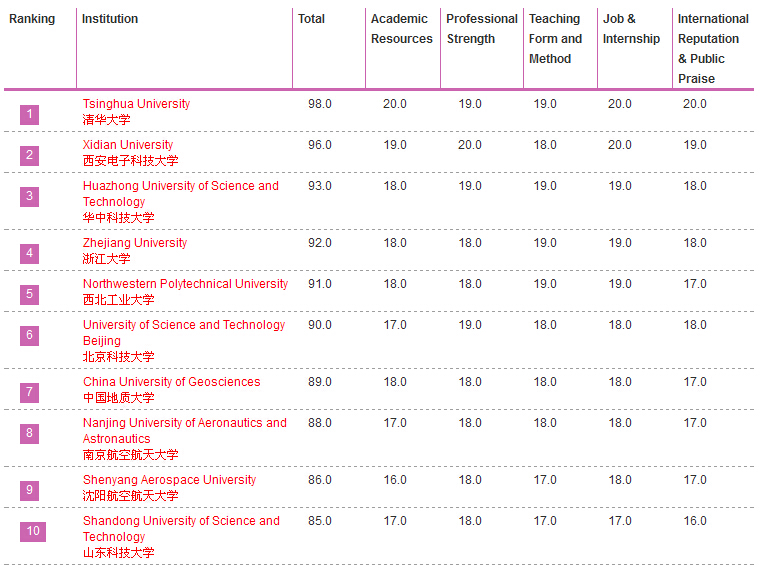Select Nanjing Aeronautics total score 88.0
The width and height of the screenshot is (766, 573).
[320, 423]
